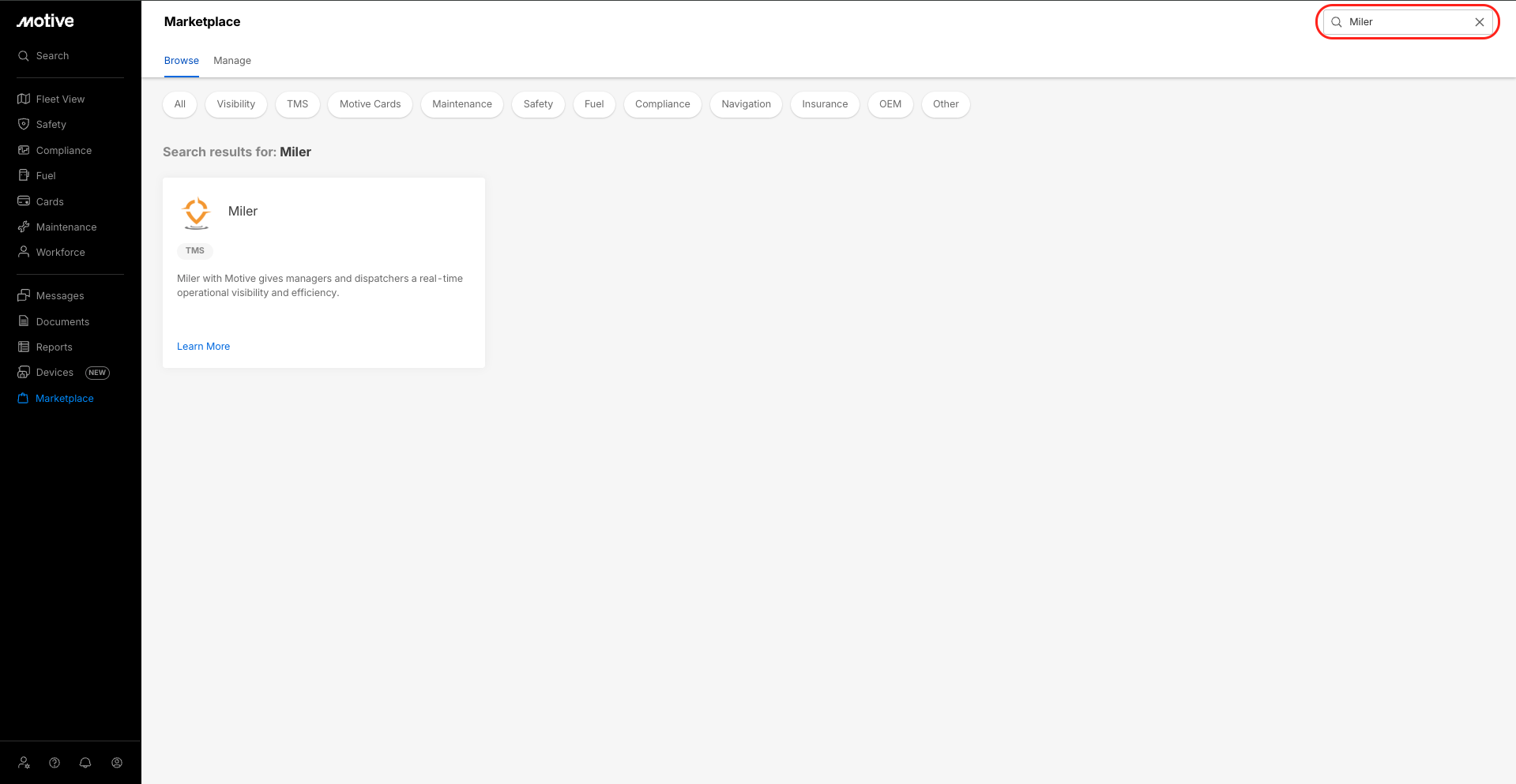1516x784 pixels.
Task: Focus the Marketplace search field
Action: [x=1407, y=22]
